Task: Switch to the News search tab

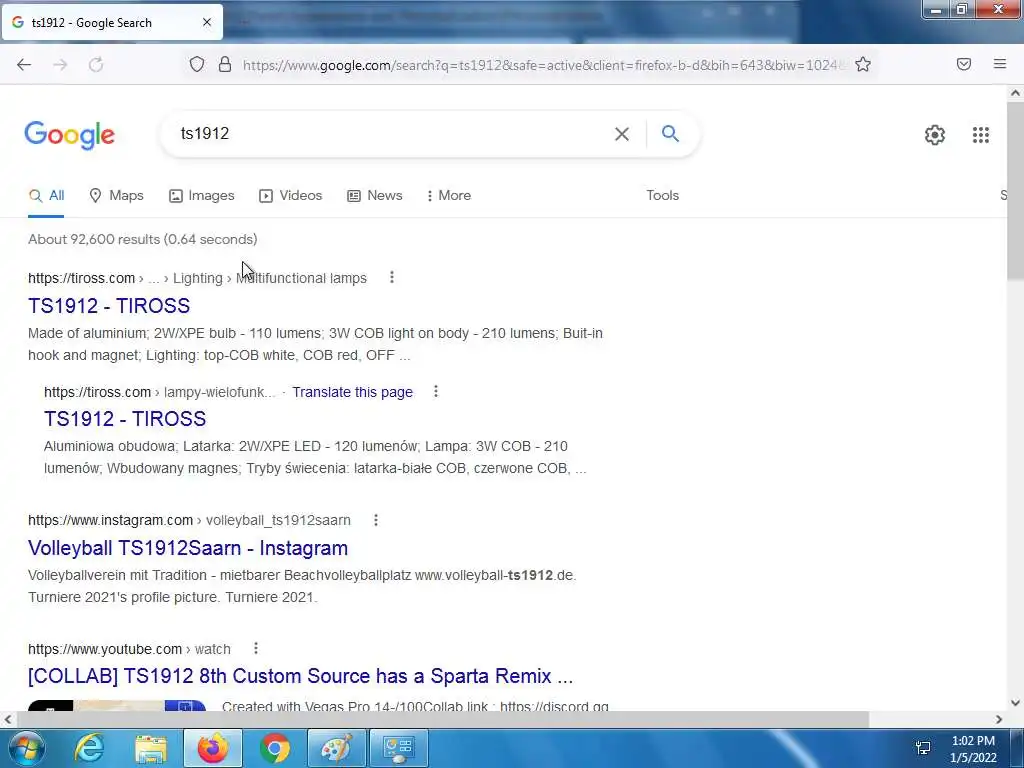Action: point(374,196)
